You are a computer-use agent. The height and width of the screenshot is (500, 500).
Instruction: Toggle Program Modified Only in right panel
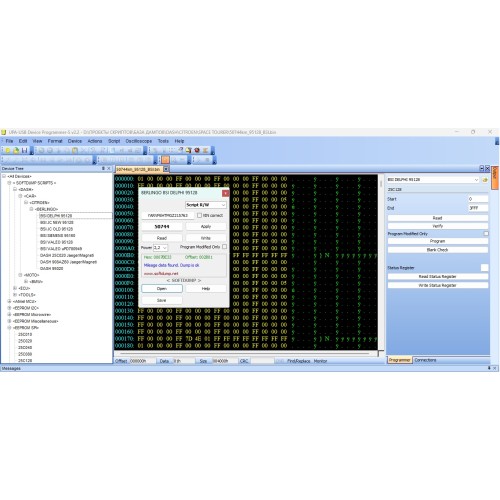[x=486, y=234]
